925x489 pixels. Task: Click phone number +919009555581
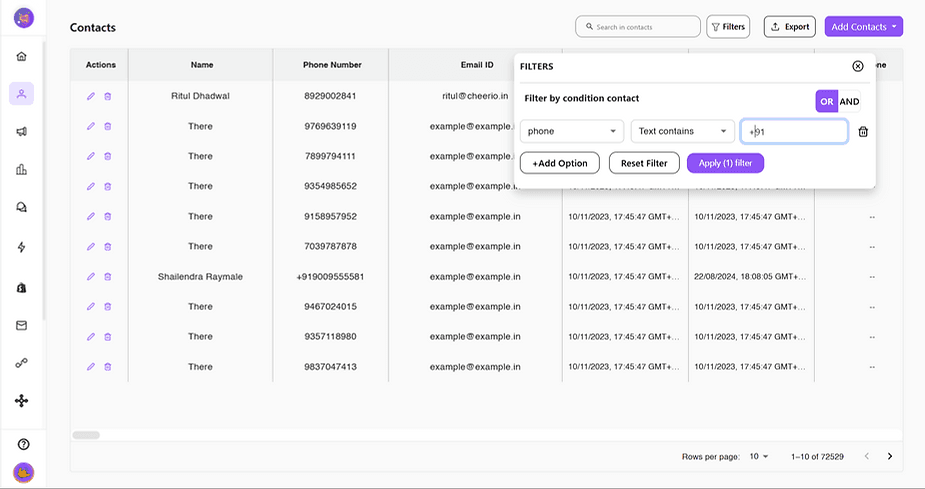[330, 277]
